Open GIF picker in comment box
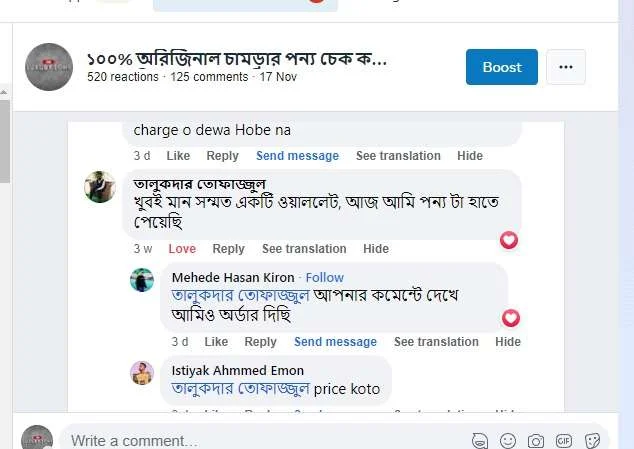634x449 pixels. [564, 441]
